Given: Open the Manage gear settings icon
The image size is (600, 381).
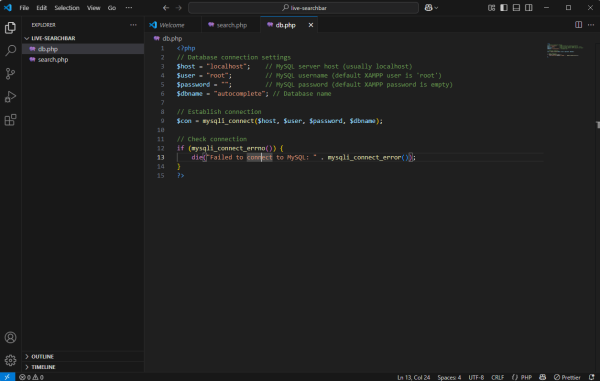Looking at the screenshot, I should pos(10,360).
